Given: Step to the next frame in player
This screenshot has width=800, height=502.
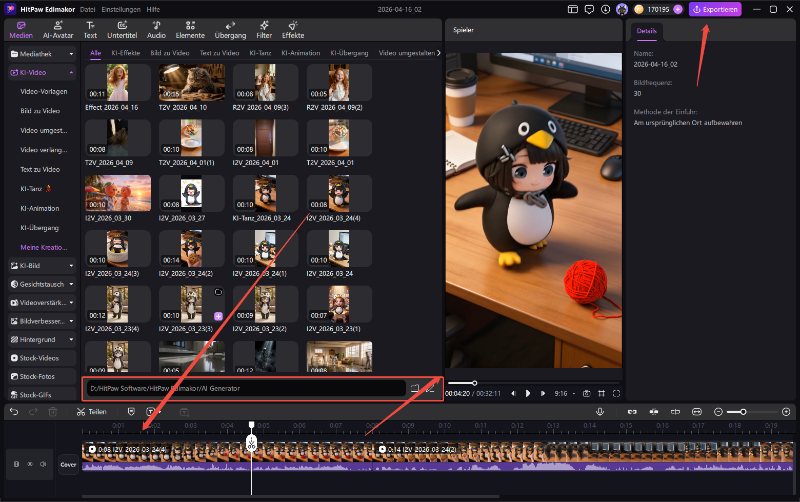Looking at the screenshot, I should (543, 393).
